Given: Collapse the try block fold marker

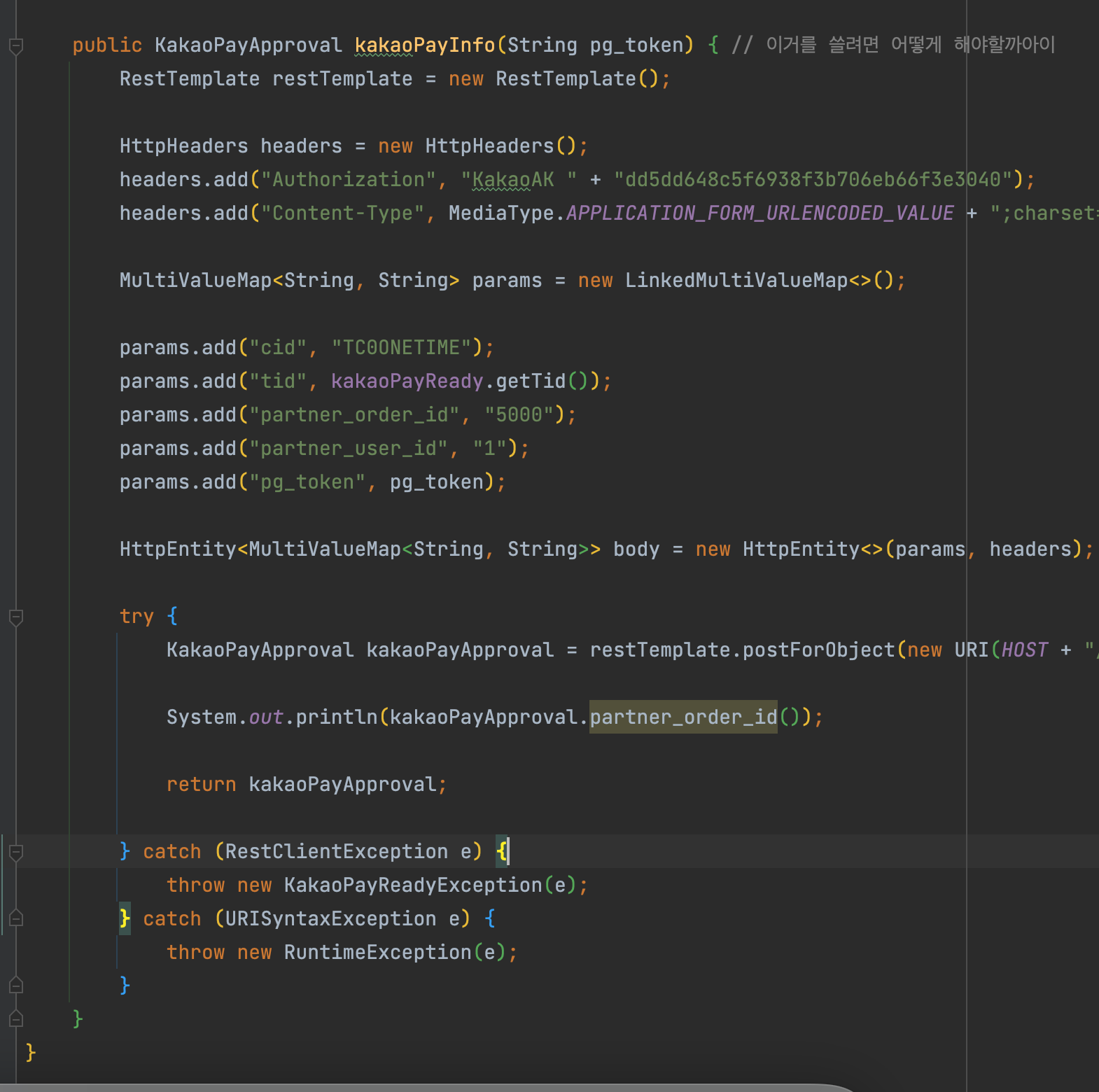Looking at the screenshot, I should point(16,617).
